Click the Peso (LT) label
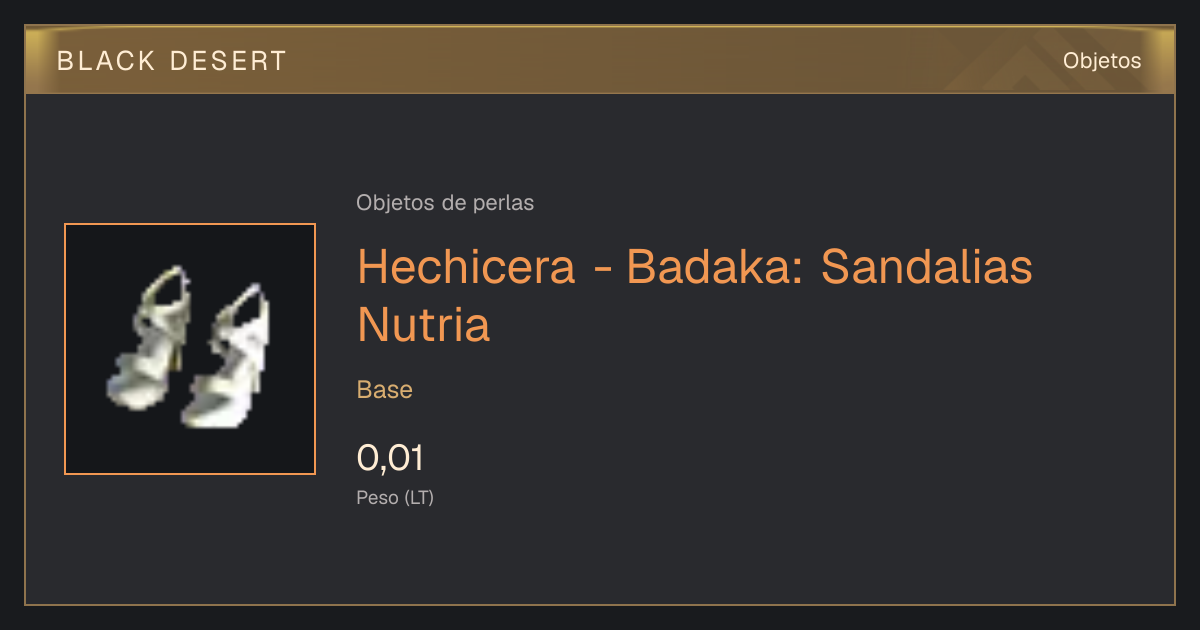The width and height of the screenshot is (1200, 630). [x=395, y=498]
